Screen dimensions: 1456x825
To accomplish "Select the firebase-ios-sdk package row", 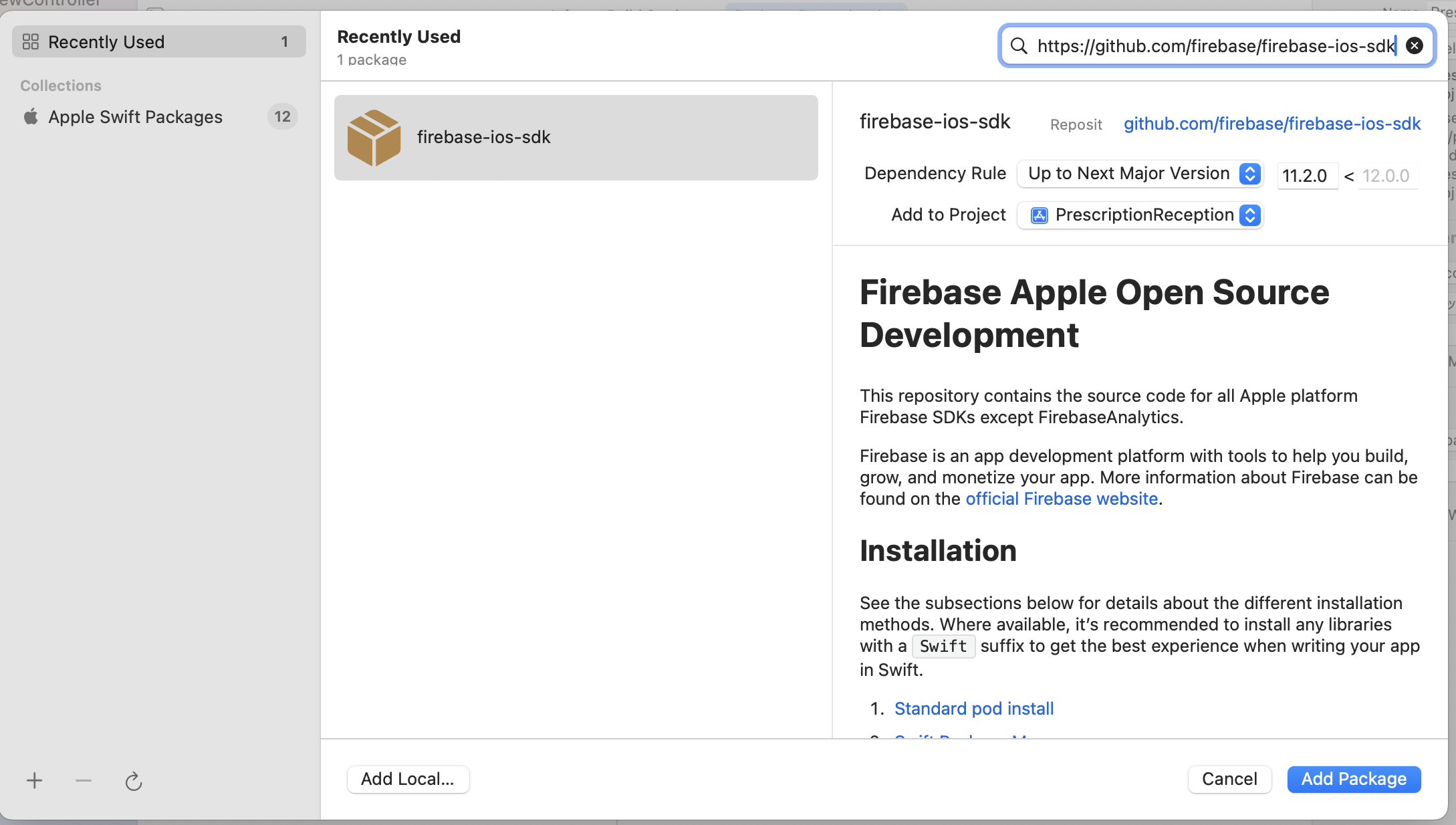I will pos(576,138).
